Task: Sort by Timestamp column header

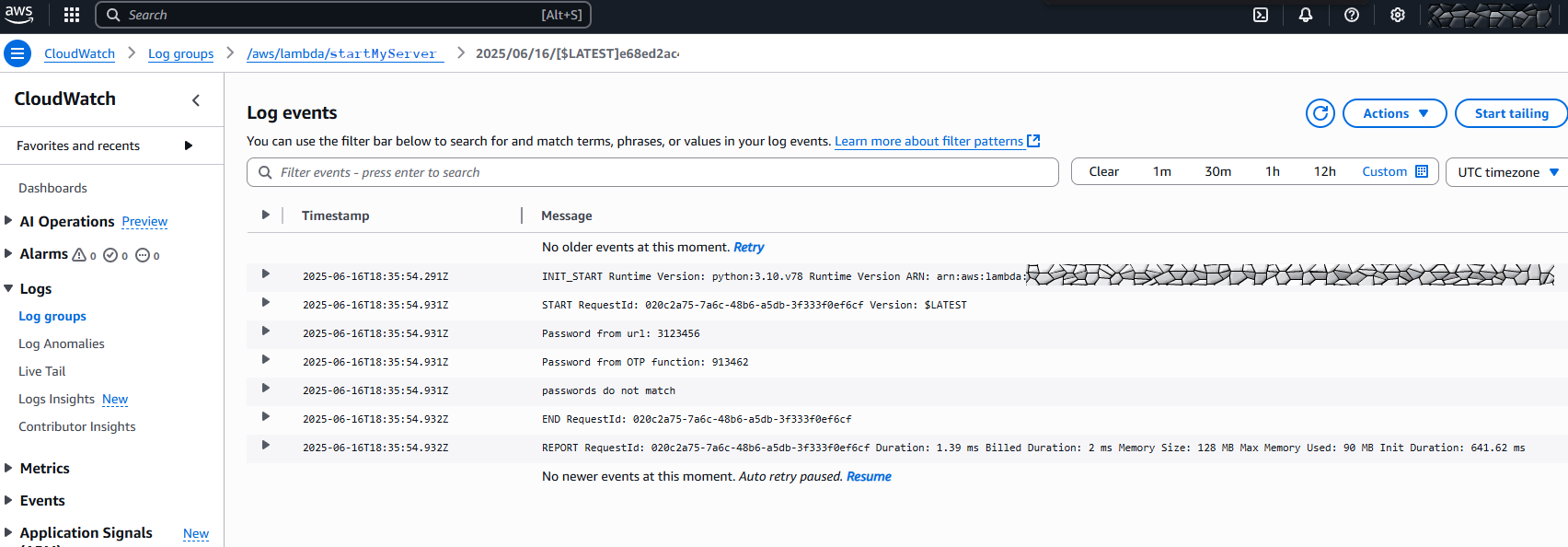Action: pos(335,215)
